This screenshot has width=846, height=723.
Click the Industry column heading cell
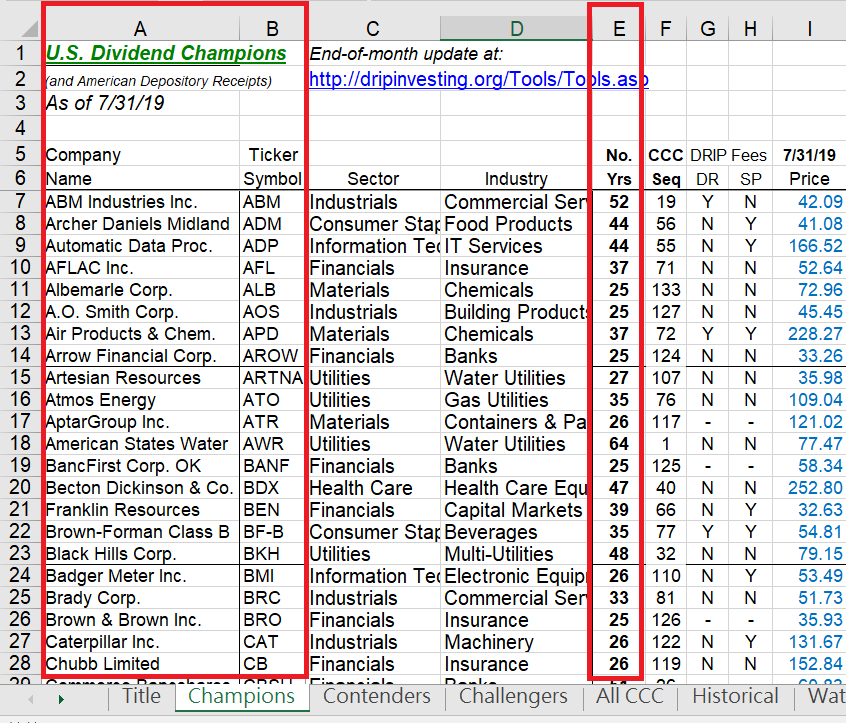[x=516, y=179]
